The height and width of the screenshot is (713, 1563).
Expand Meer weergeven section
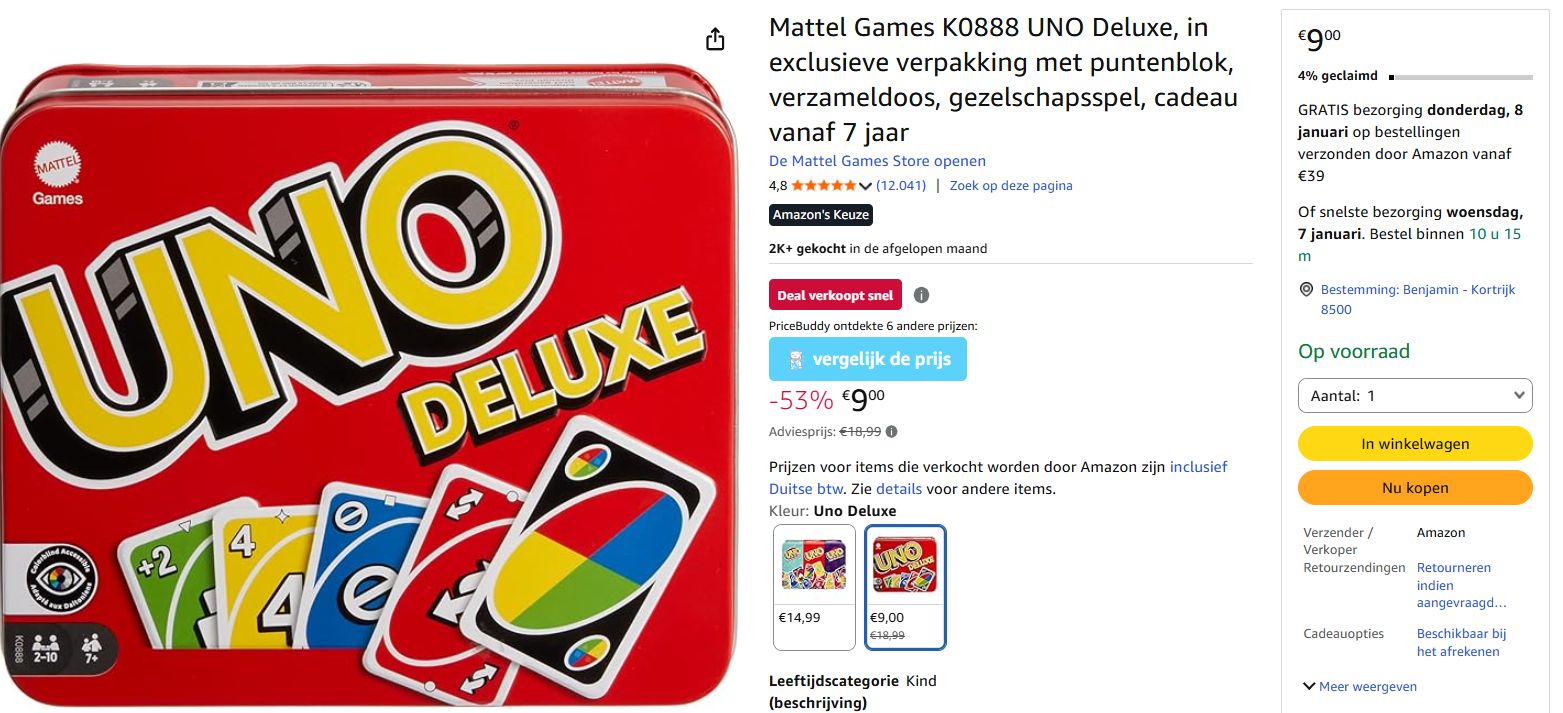pos(1360,686)
